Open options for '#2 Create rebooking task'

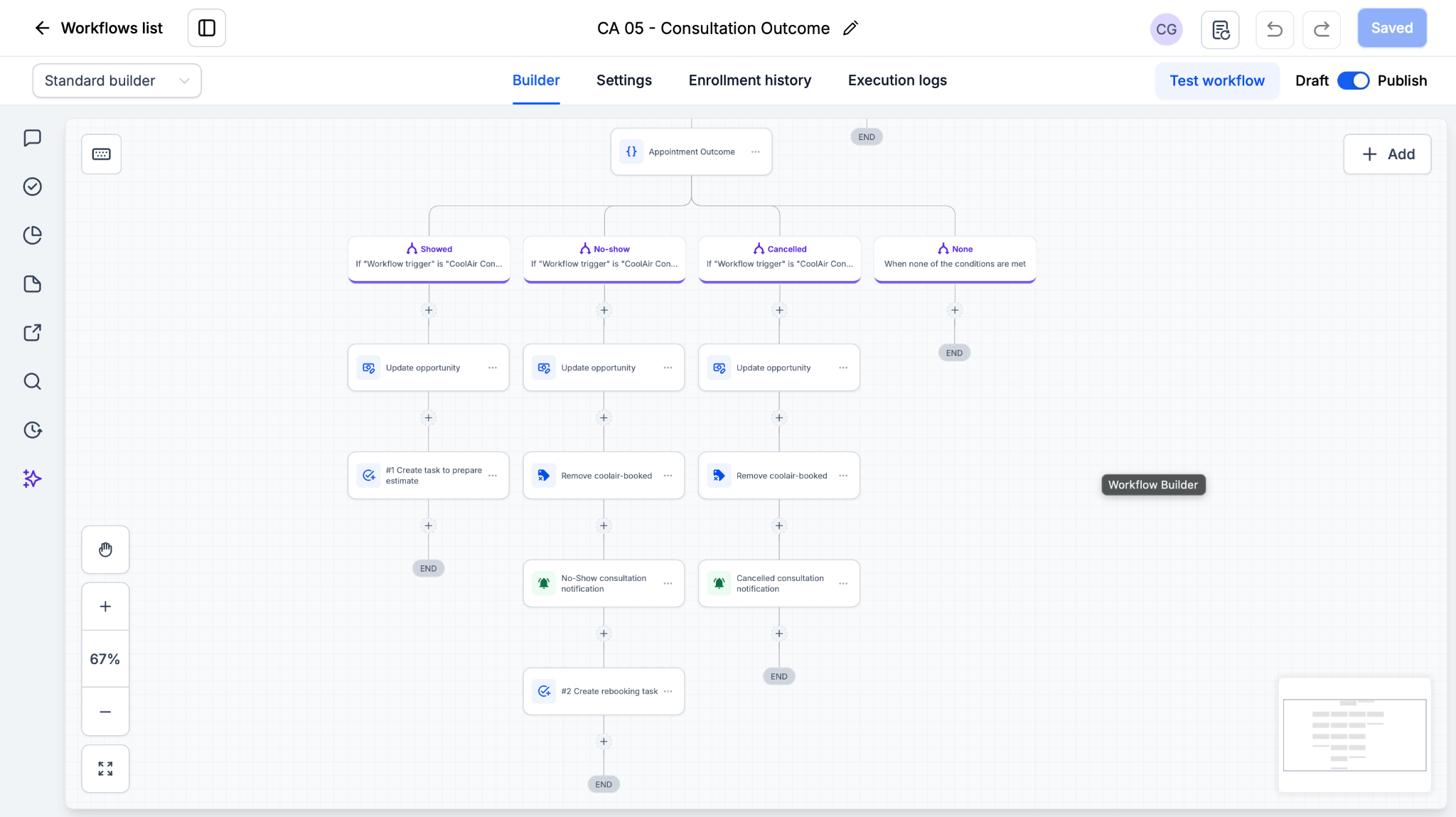coord(668,691)
